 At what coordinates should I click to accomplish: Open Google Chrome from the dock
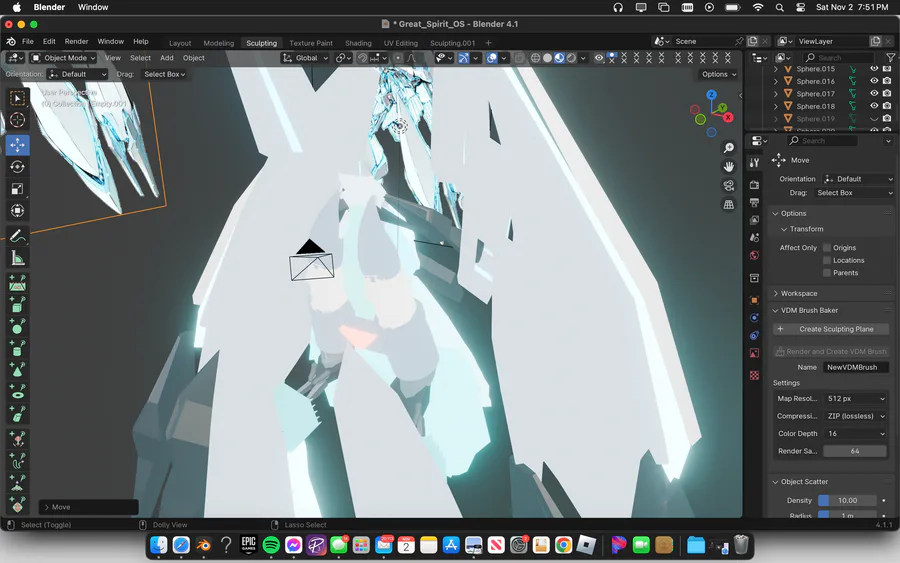tap(563, 545)
